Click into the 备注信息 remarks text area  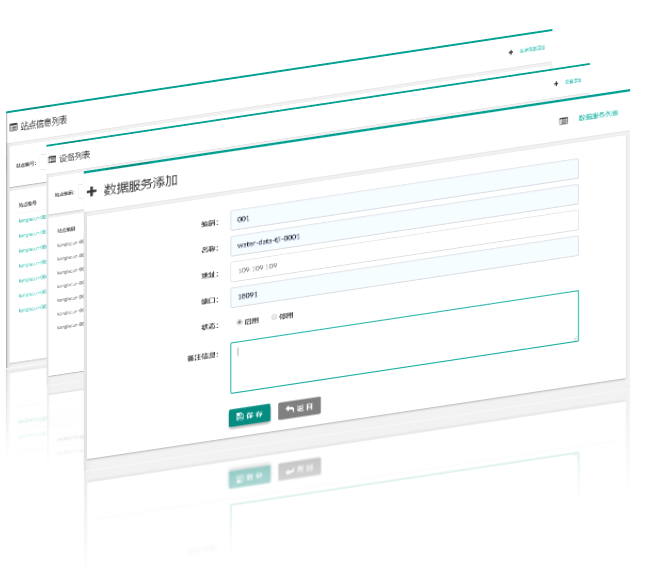pyautogui.click(x=404, y=342)
